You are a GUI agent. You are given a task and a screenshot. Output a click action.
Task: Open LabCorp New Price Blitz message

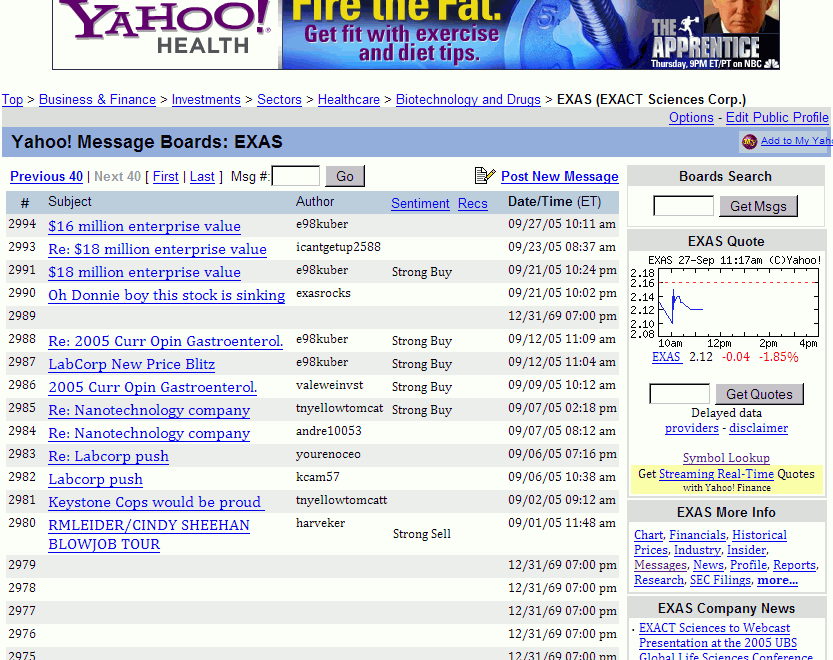[132, 364]
